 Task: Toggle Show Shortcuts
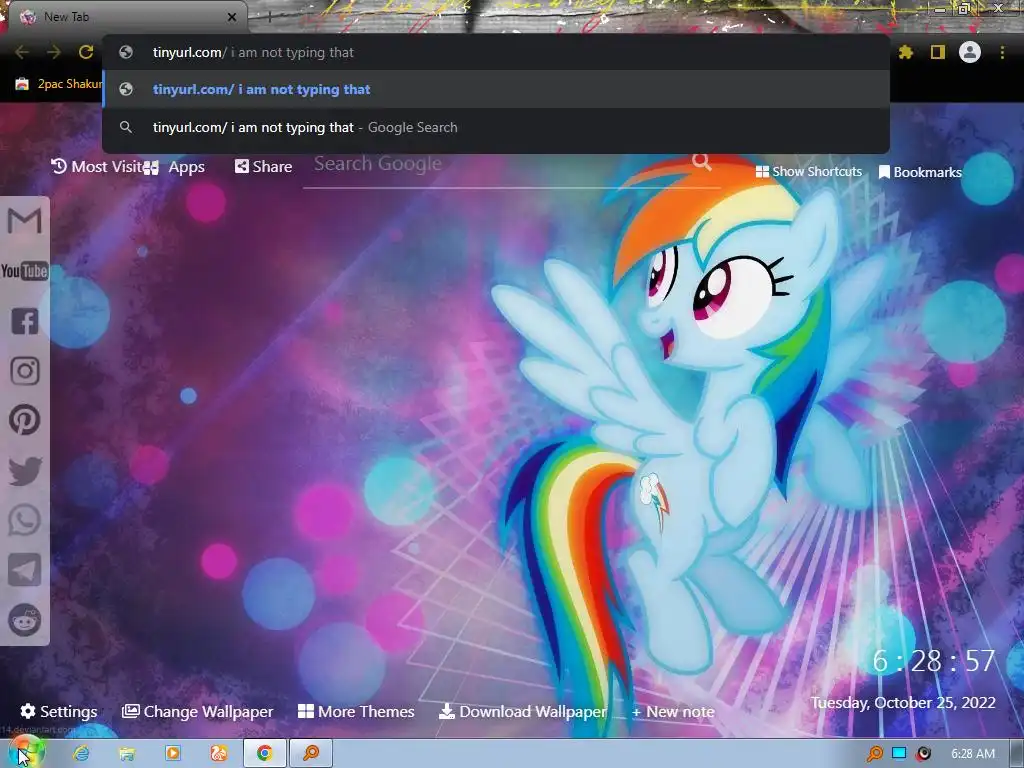pos(808,172)
